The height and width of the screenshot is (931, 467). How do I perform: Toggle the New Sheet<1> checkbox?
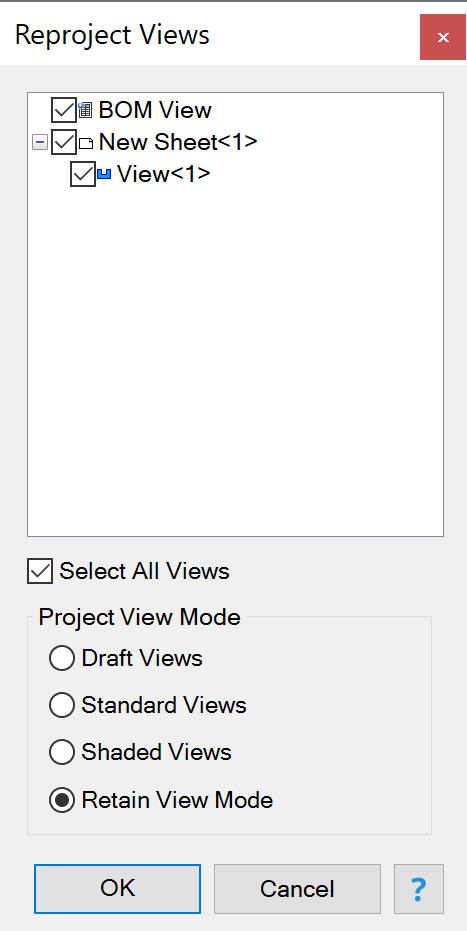[64, 142]
